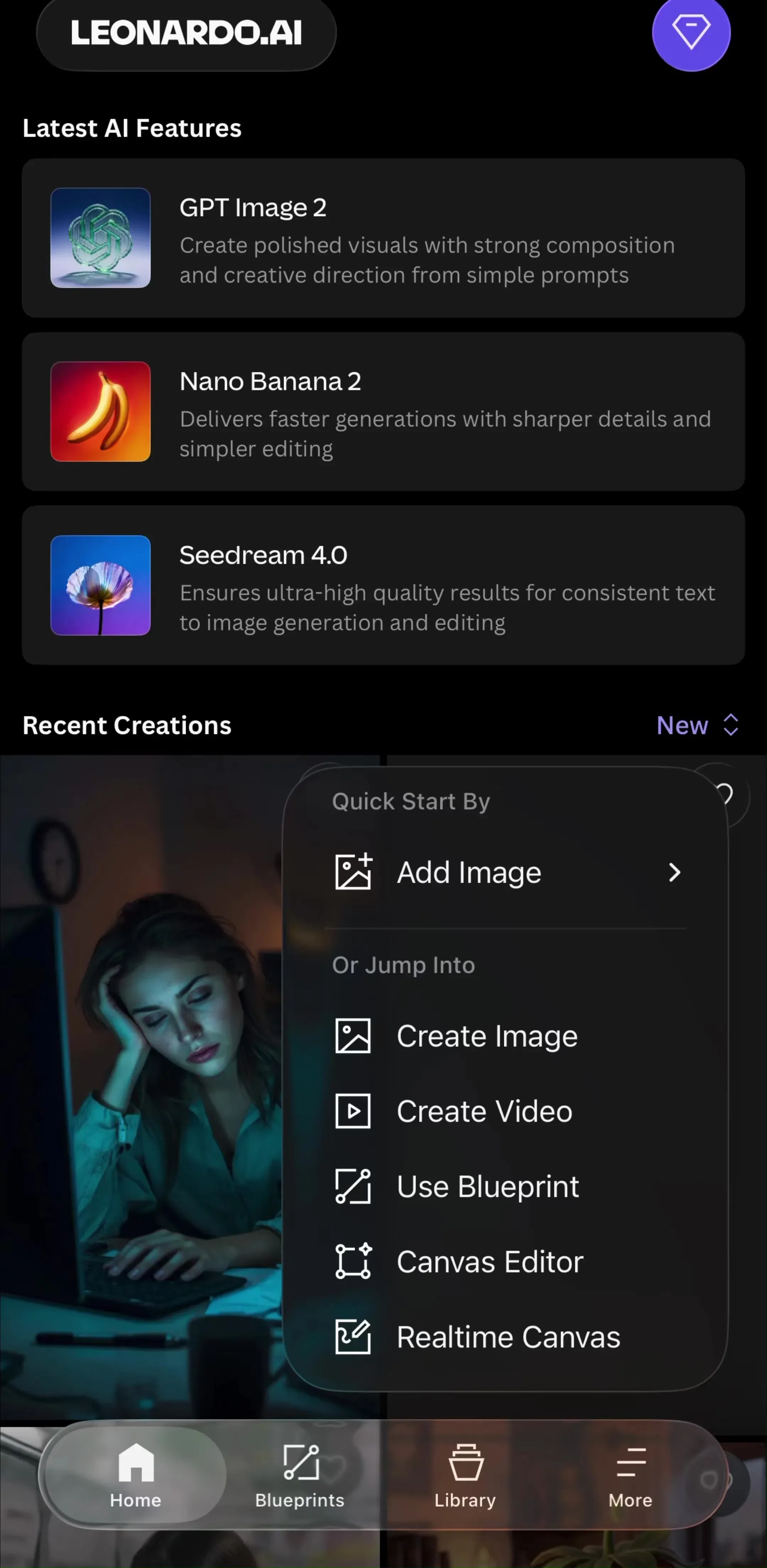
Task: Open the GPT Image 2 thumbnail
Action: point(100,237)
